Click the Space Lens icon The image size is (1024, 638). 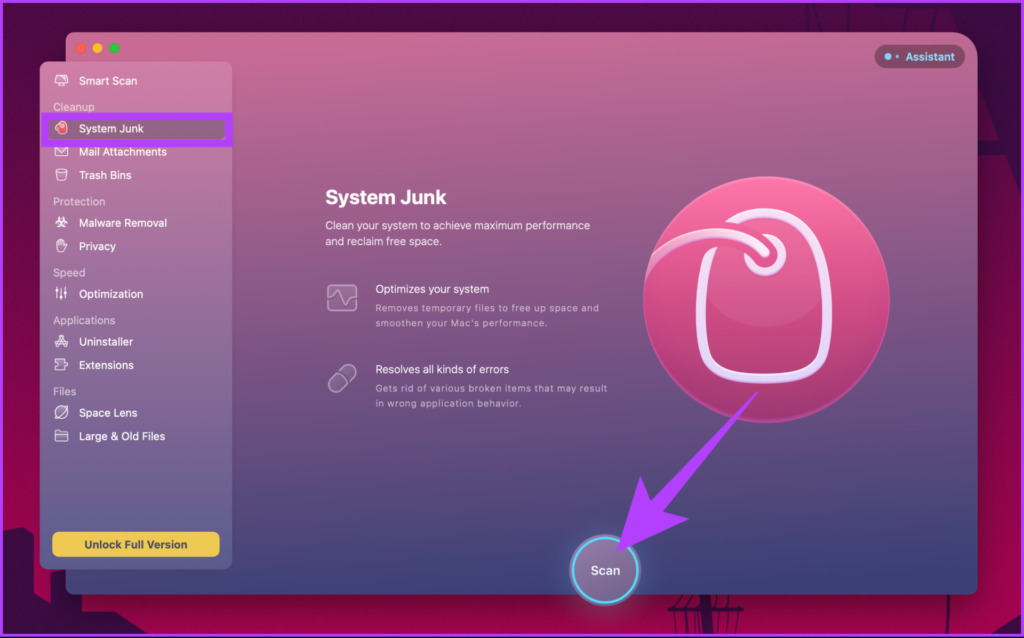pyautogui.click(x=61, y=413)
